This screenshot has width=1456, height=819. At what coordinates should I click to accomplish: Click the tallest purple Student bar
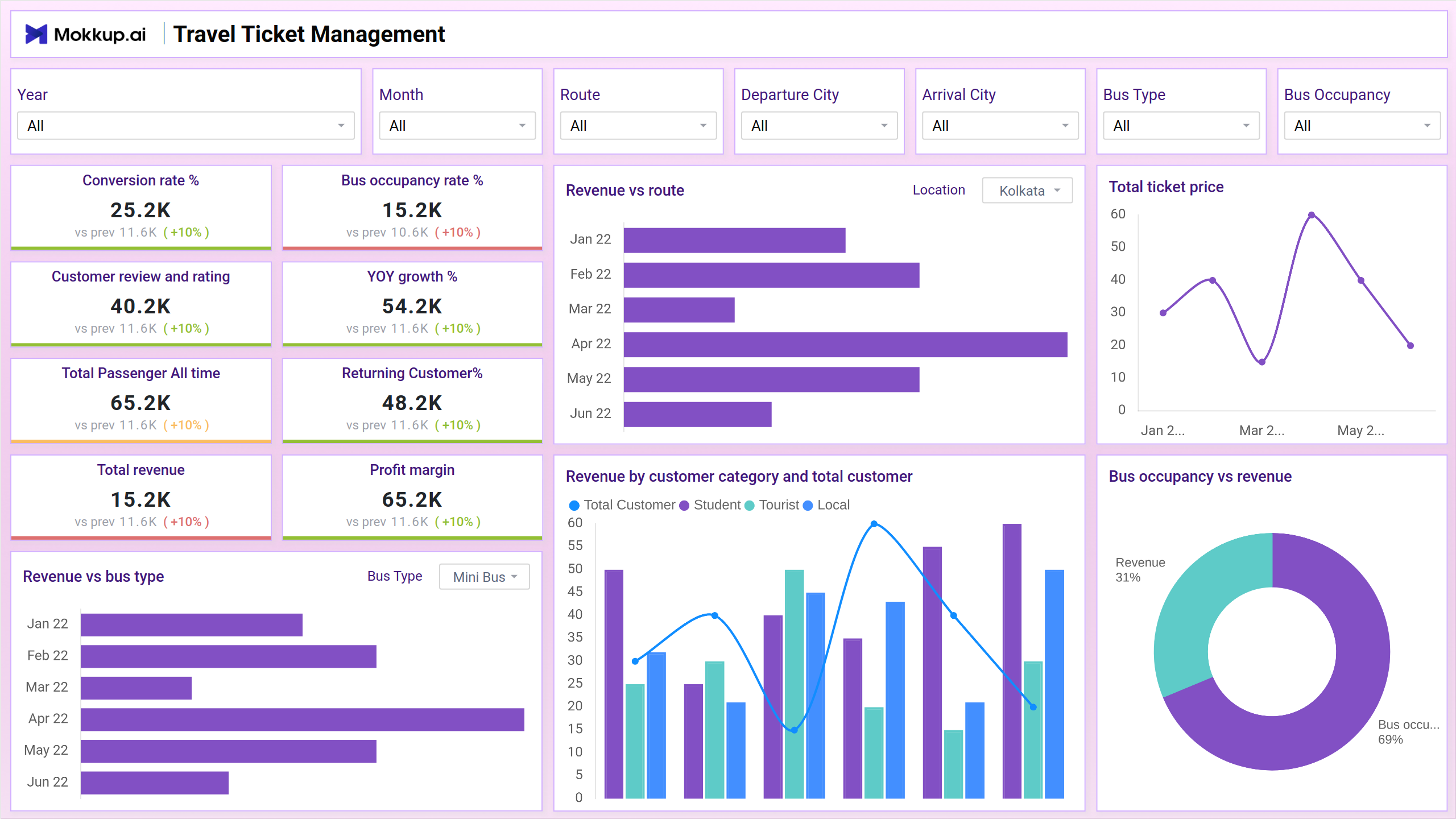point(1012,661)
